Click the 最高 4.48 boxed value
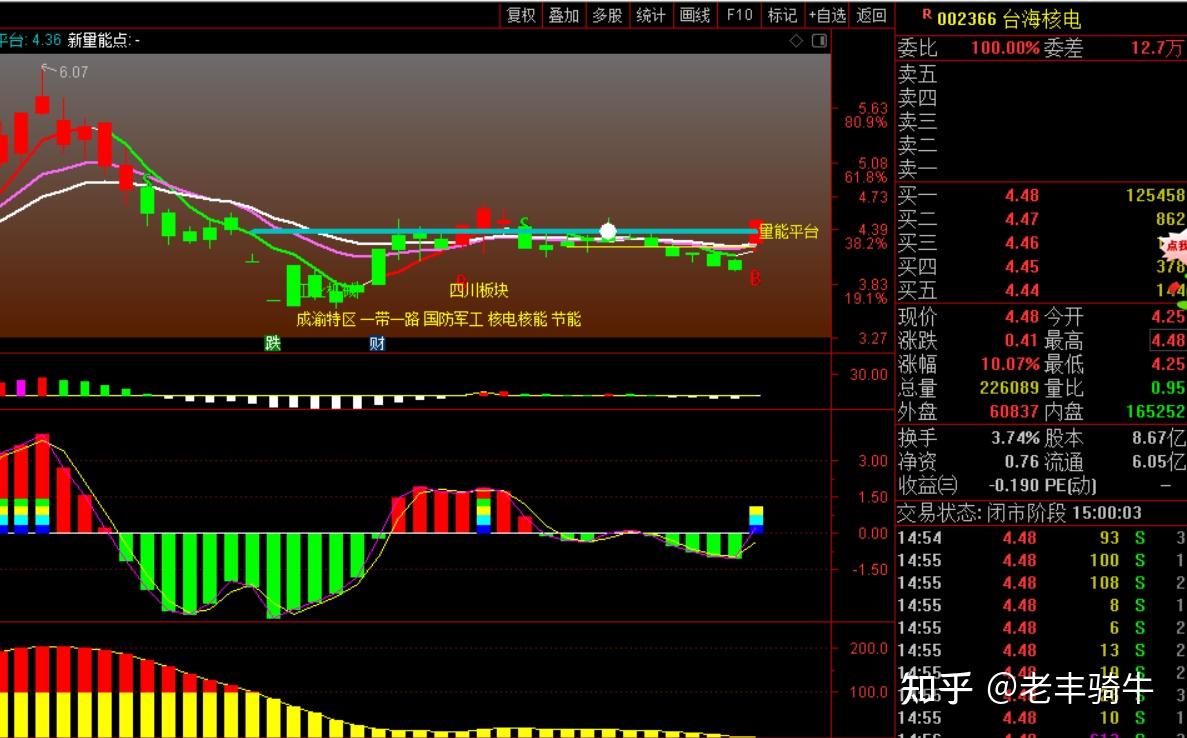Image resolution: width=1187 pixels, height=738 pixels. [1167, 341]
